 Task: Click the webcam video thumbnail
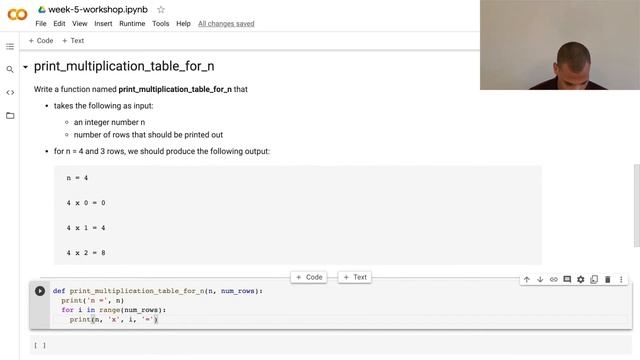click(560, 45)
